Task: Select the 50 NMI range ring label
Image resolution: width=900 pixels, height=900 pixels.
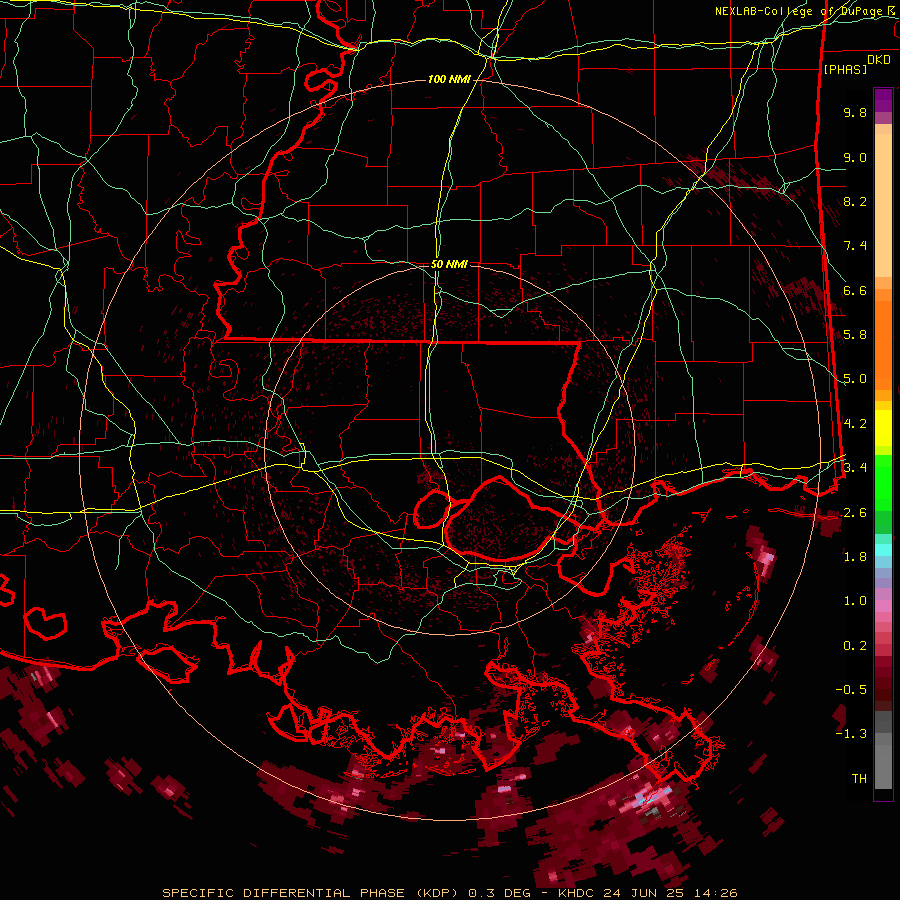Action: click(x=449, y=265)
